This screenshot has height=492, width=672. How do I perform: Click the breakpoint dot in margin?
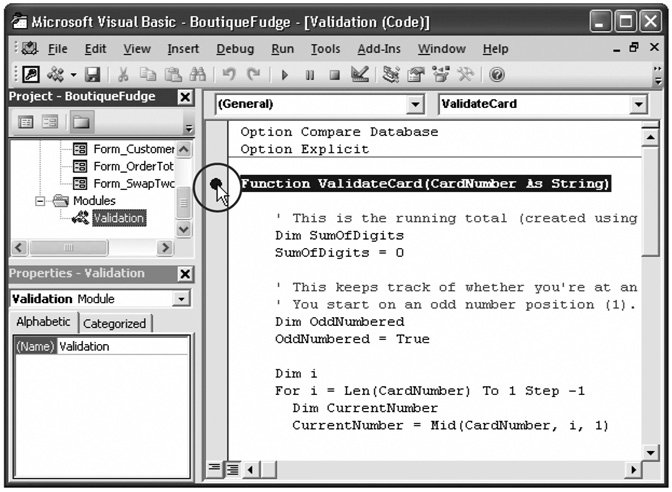(x=216, y=184)
